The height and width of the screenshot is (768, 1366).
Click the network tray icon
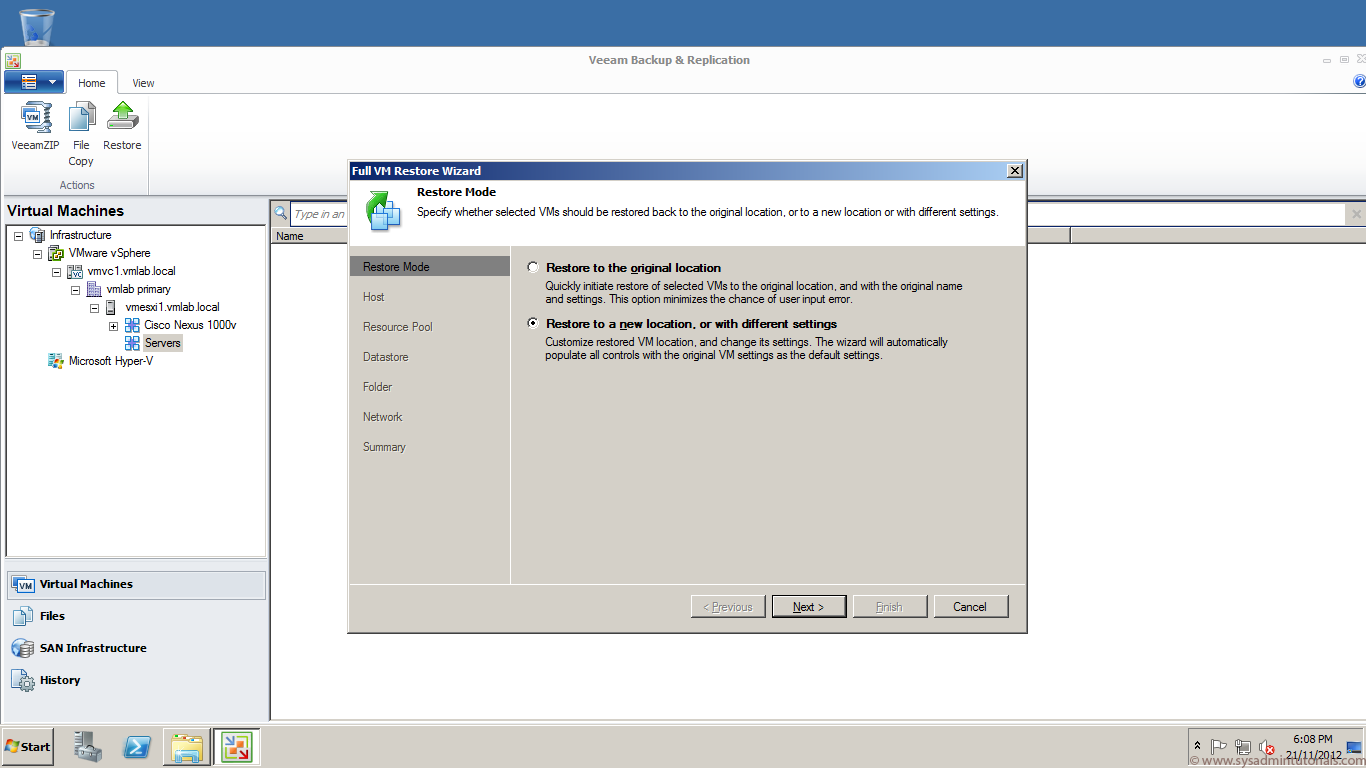1243,748
